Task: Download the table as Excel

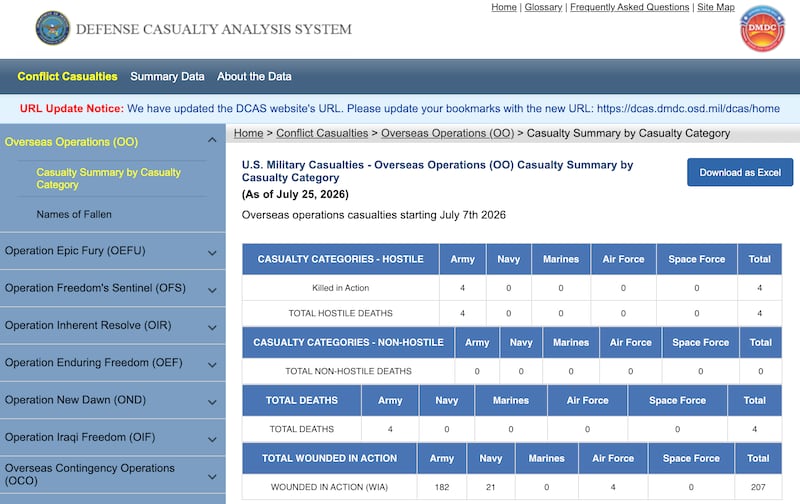Action: (740, 172)
